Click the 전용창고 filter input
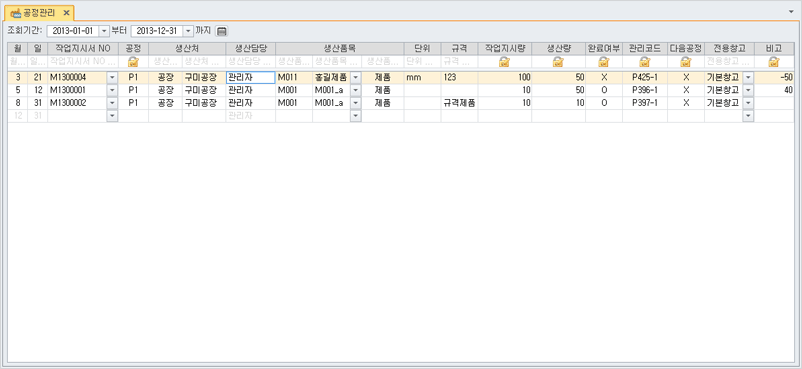 (729, 62)
